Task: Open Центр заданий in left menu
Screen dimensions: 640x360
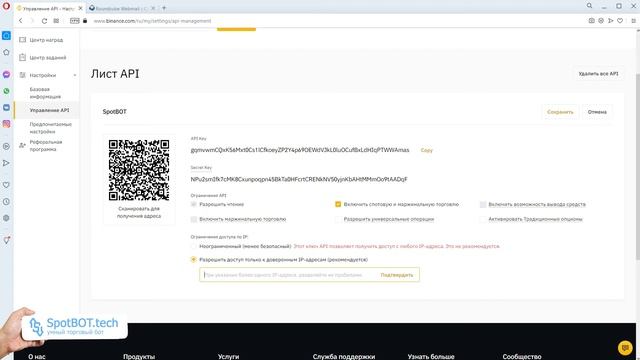Action: (48, 58)
